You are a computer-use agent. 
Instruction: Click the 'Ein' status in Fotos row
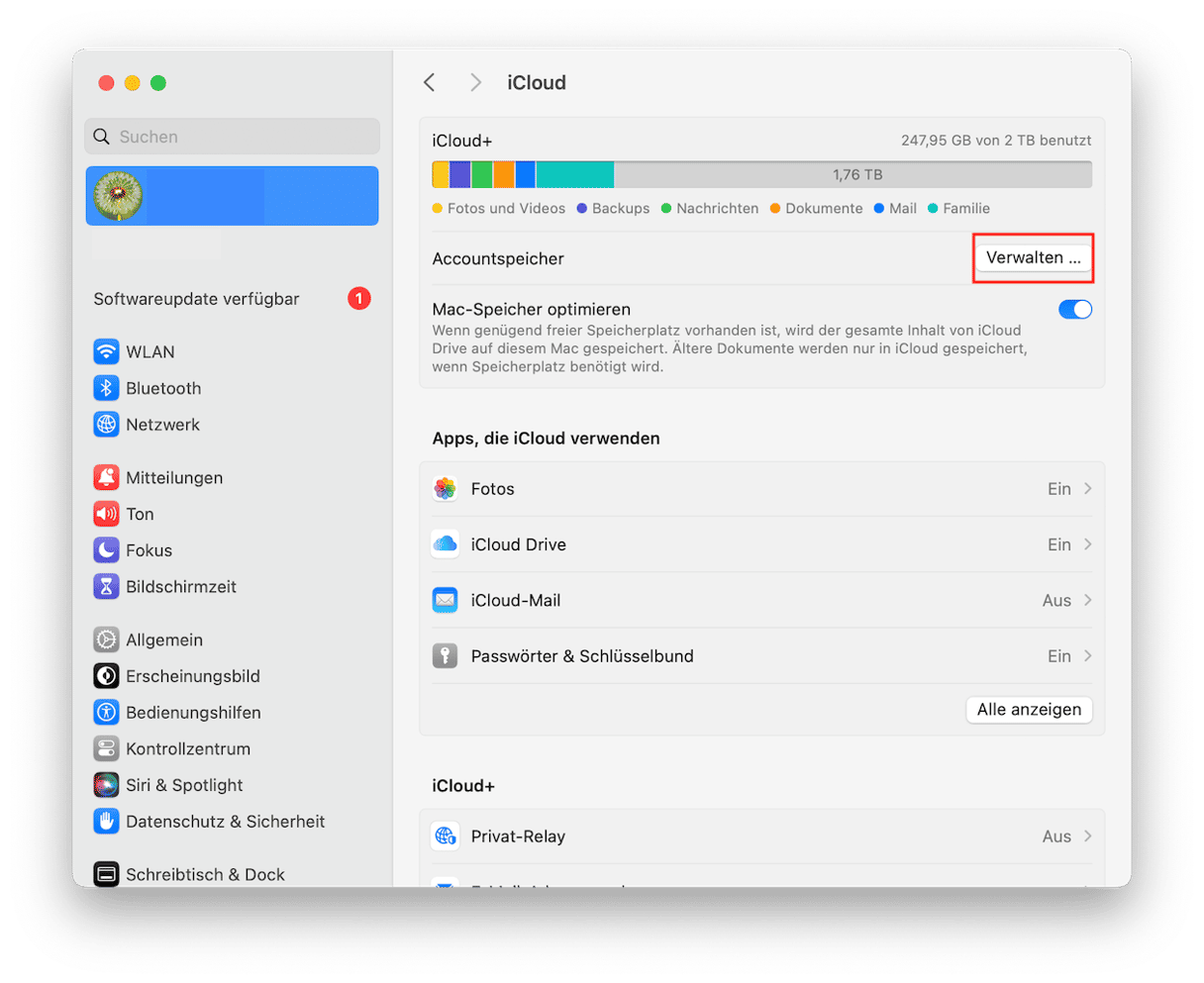[x=1059, y=488]
